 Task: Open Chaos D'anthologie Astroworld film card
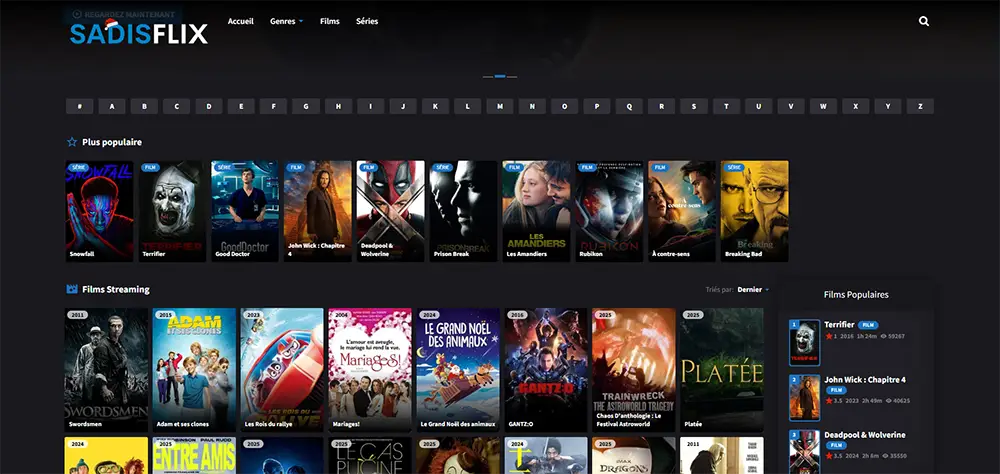pyautogui.click(x=634, y=370)
